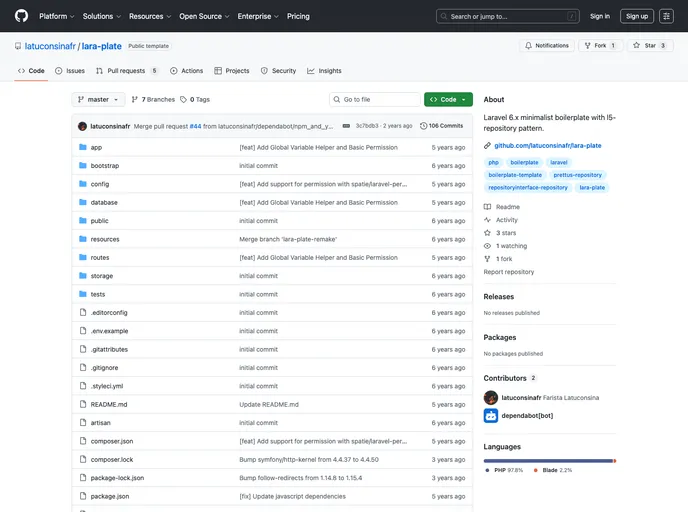The height and width of the screenshot is (512, 688).
Task: Click the Notifications bell button
Action: coord(546,45)
